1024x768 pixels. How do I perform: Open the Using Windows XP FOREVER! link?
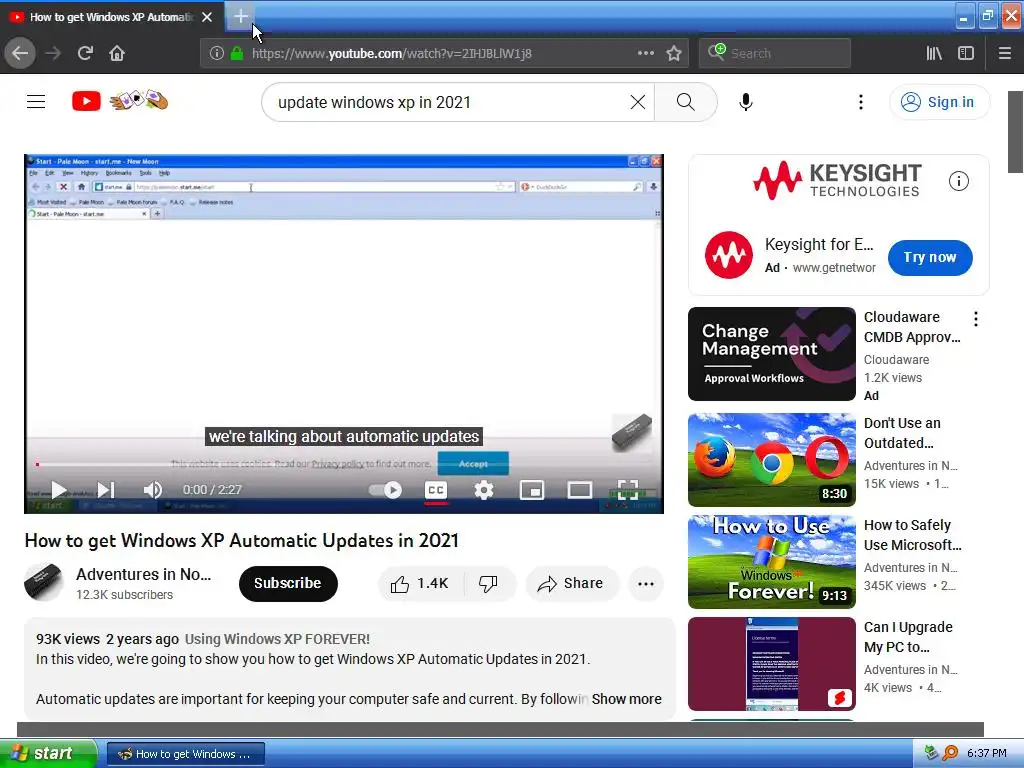277,639
